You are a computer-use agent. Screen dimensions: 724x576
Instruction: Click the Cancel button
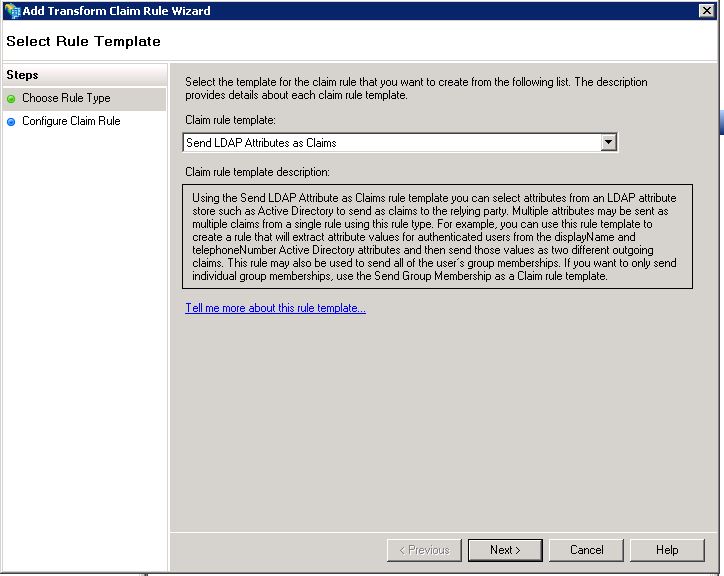click(x=586, y=550)
